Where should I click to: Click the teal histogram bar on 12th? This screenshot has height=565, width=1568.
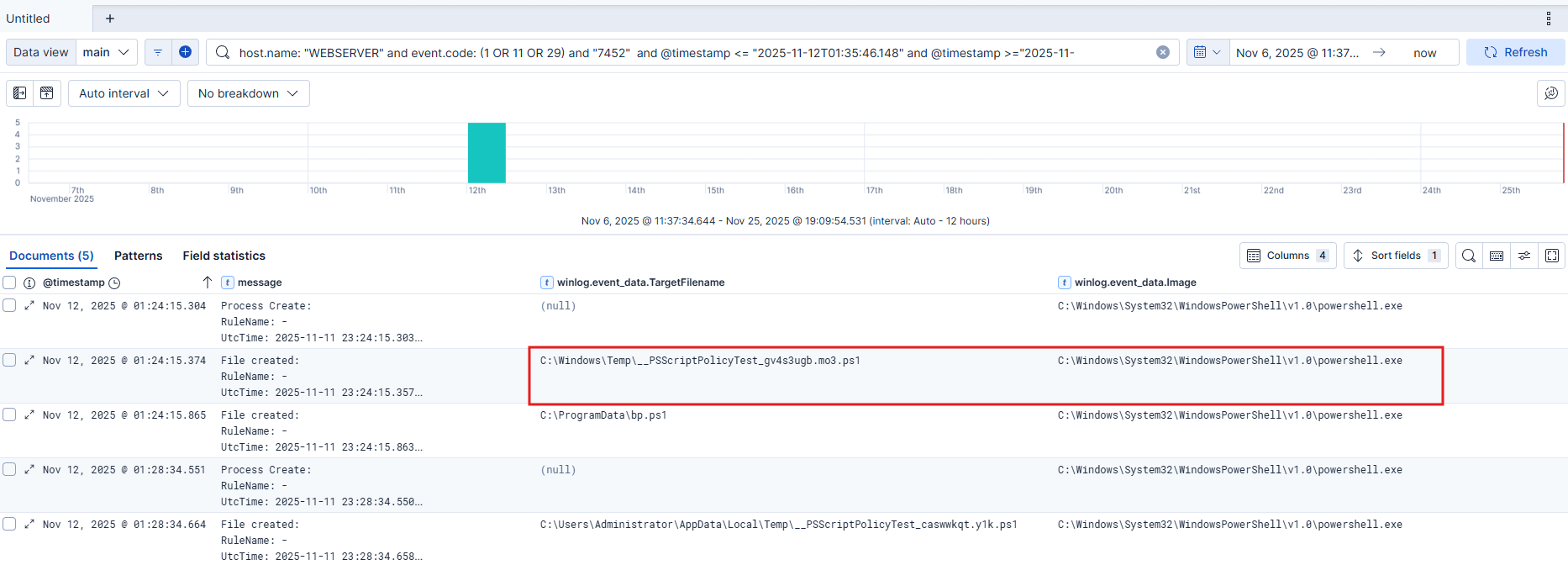click(487, 153)
